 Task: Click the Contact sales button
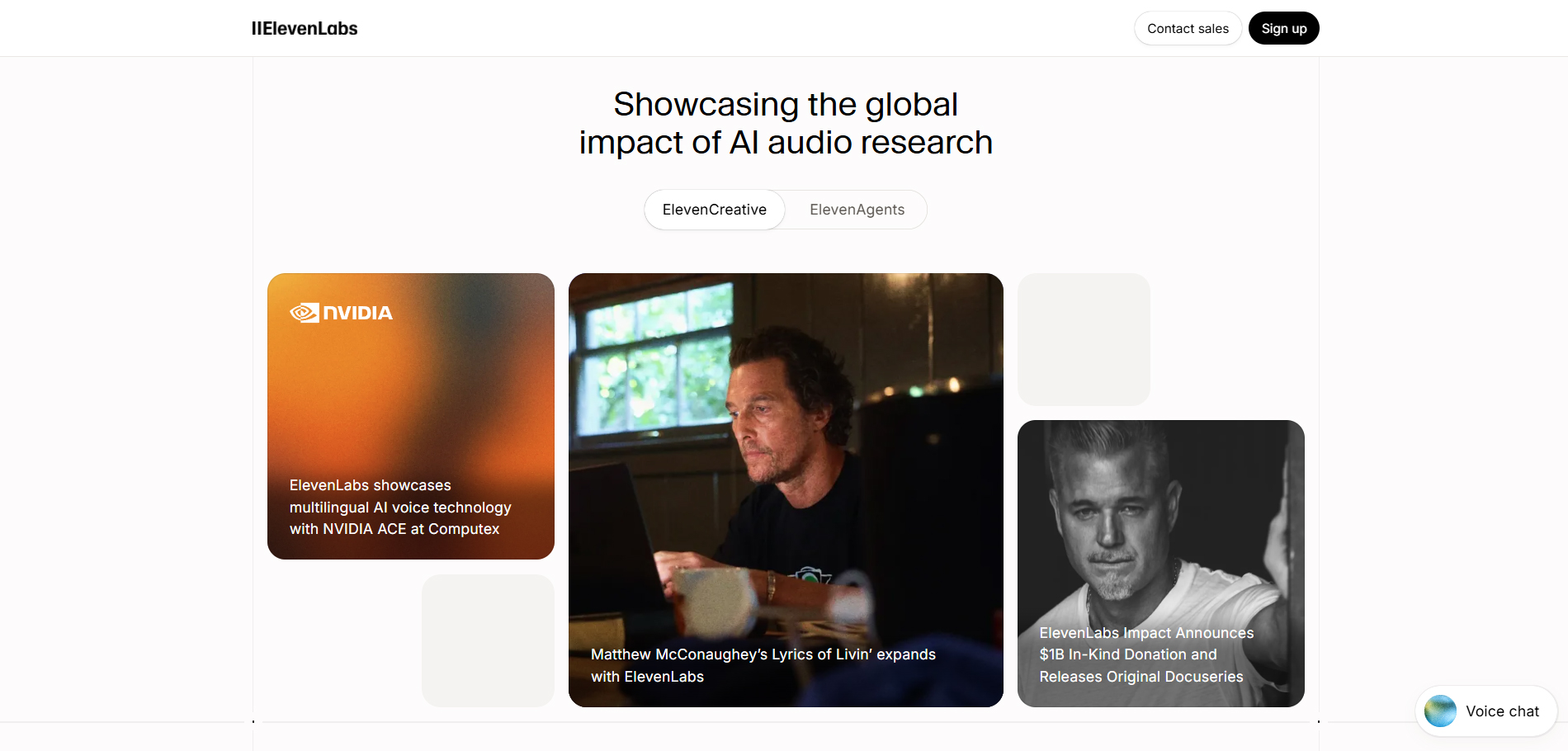[1188, 28]
